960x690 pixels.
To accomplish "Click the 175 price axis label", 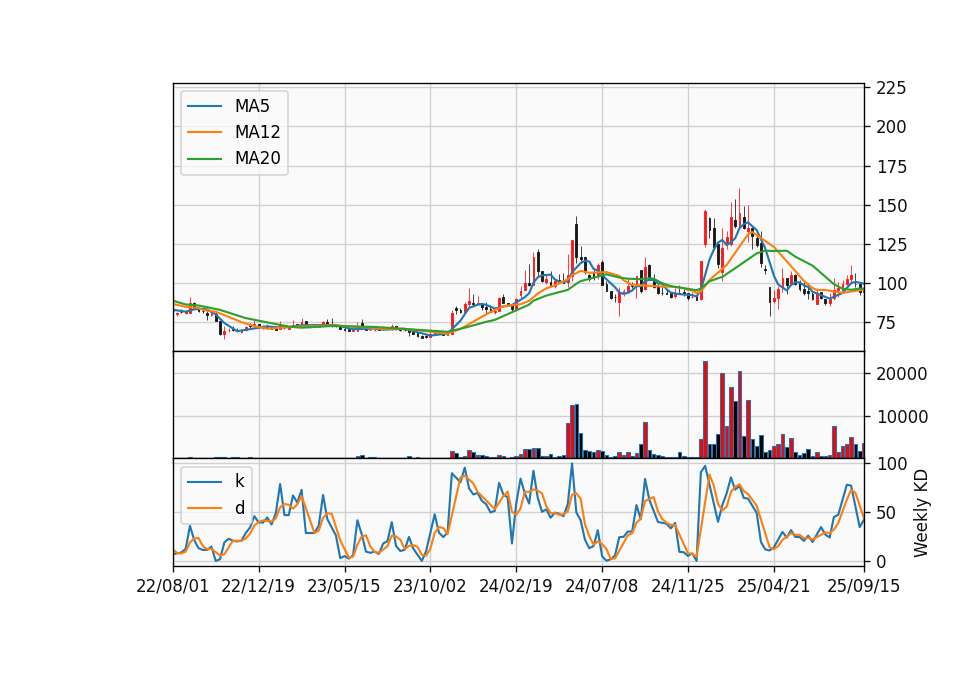I will point(891,167).
